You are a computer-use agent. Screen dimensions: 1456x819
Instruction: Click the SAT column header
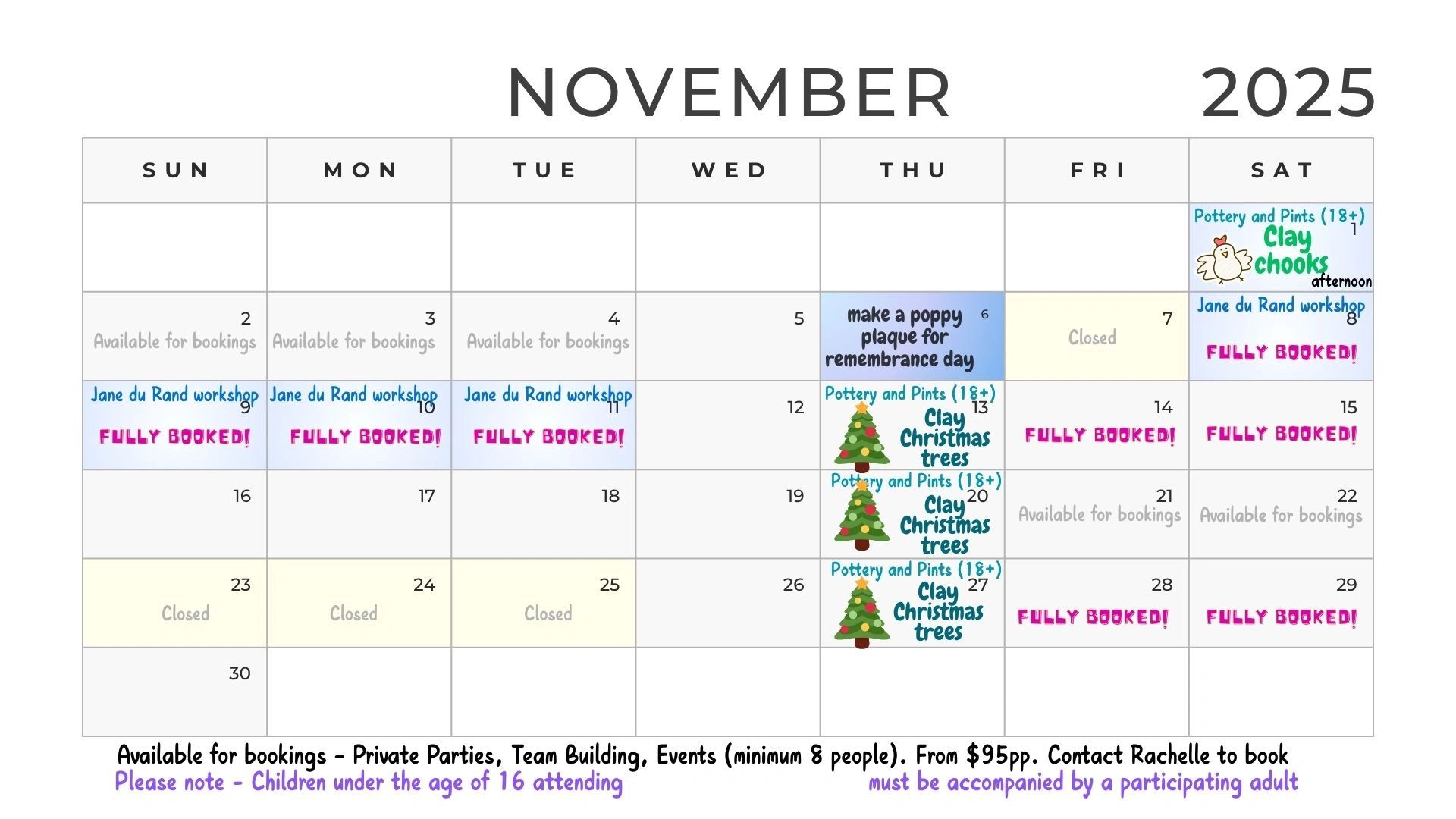pos(1281,171)
